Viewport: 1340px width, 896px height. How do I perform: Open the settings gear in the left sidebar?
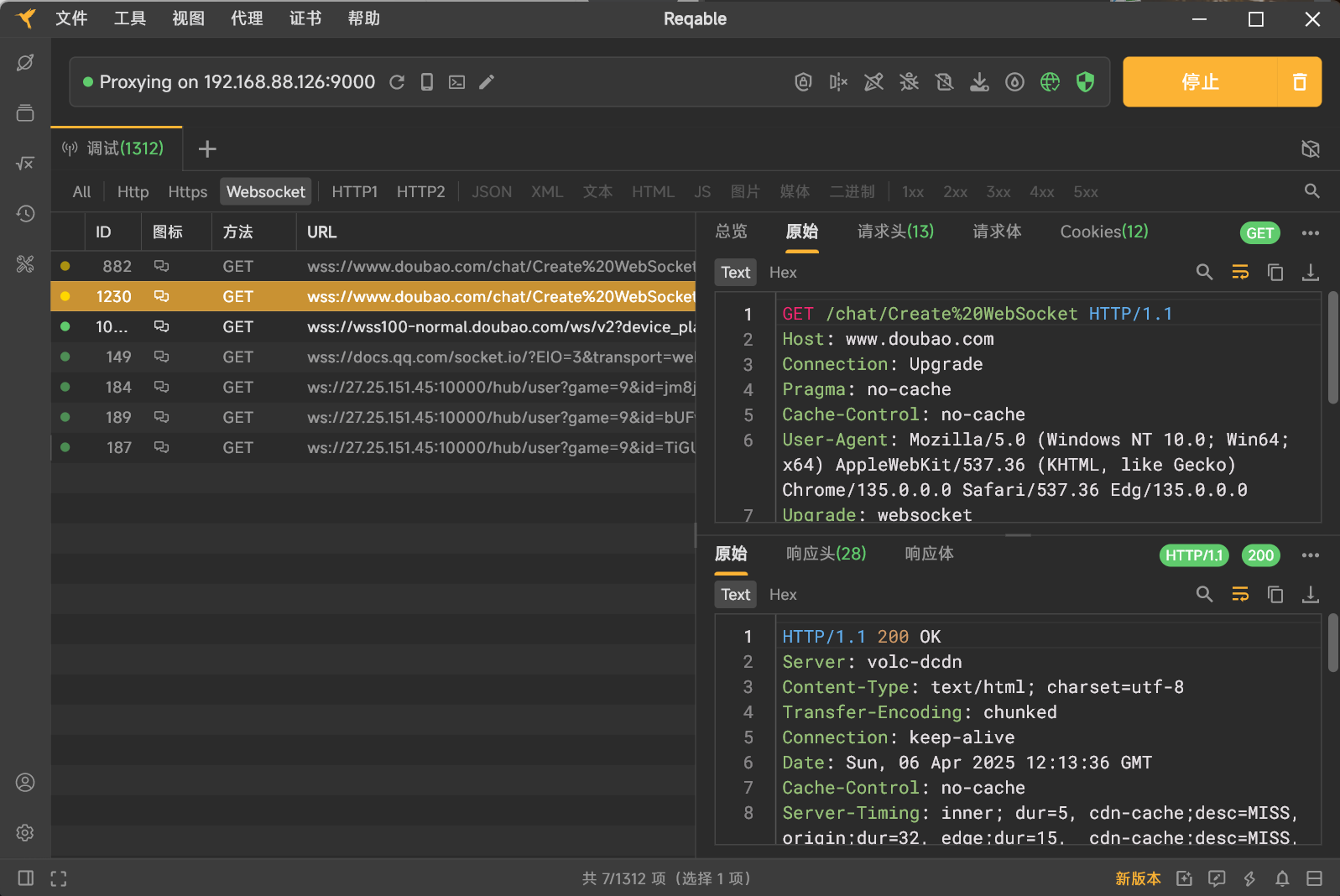[x=25, y=832]
